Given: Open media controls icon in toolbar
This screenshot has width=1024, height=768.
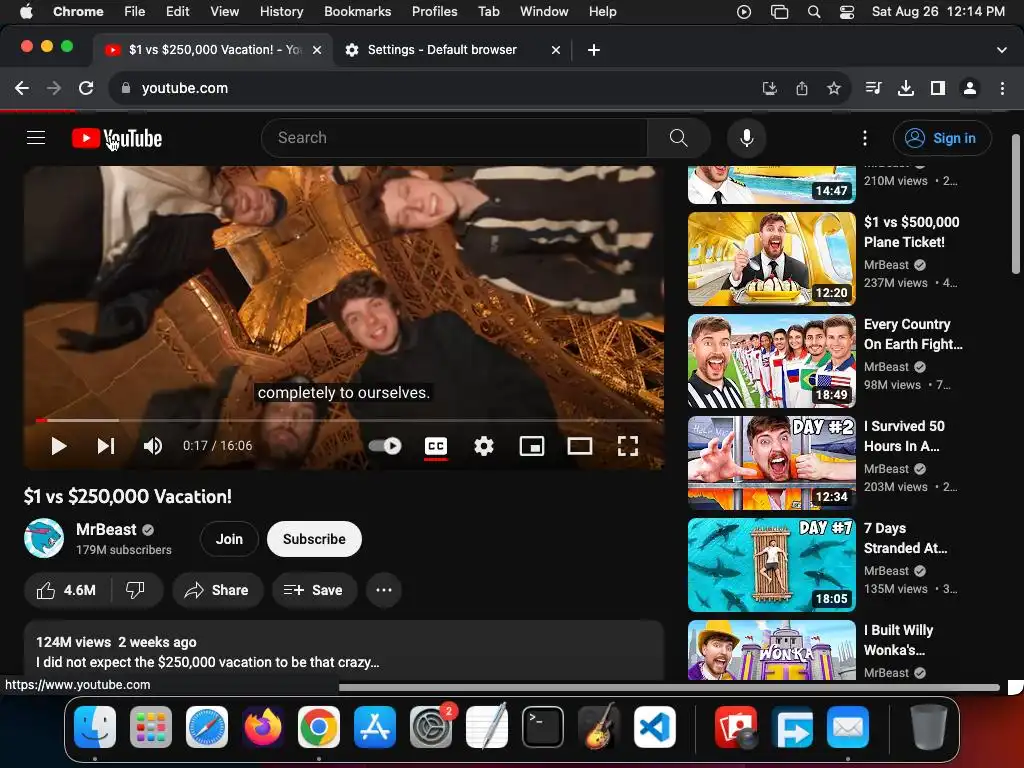Looking at the screenshot, I should click(x=874, y=88).
